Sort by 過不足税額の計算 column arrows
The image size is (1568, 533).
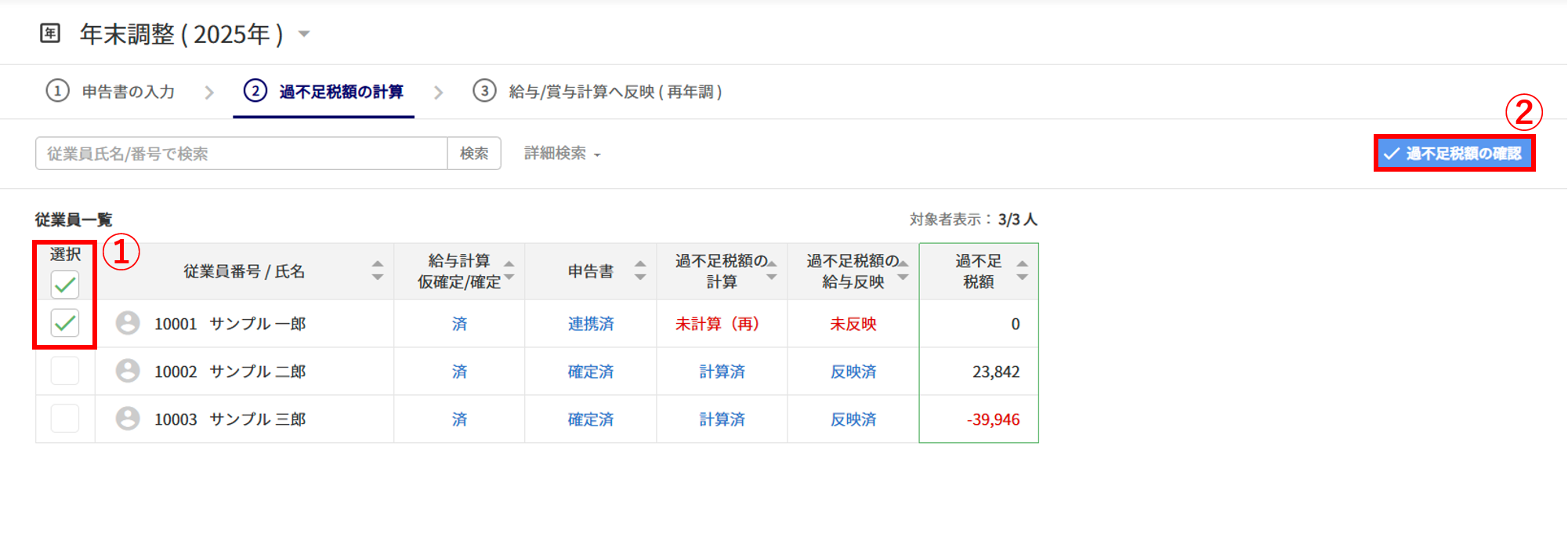point(772,270)
